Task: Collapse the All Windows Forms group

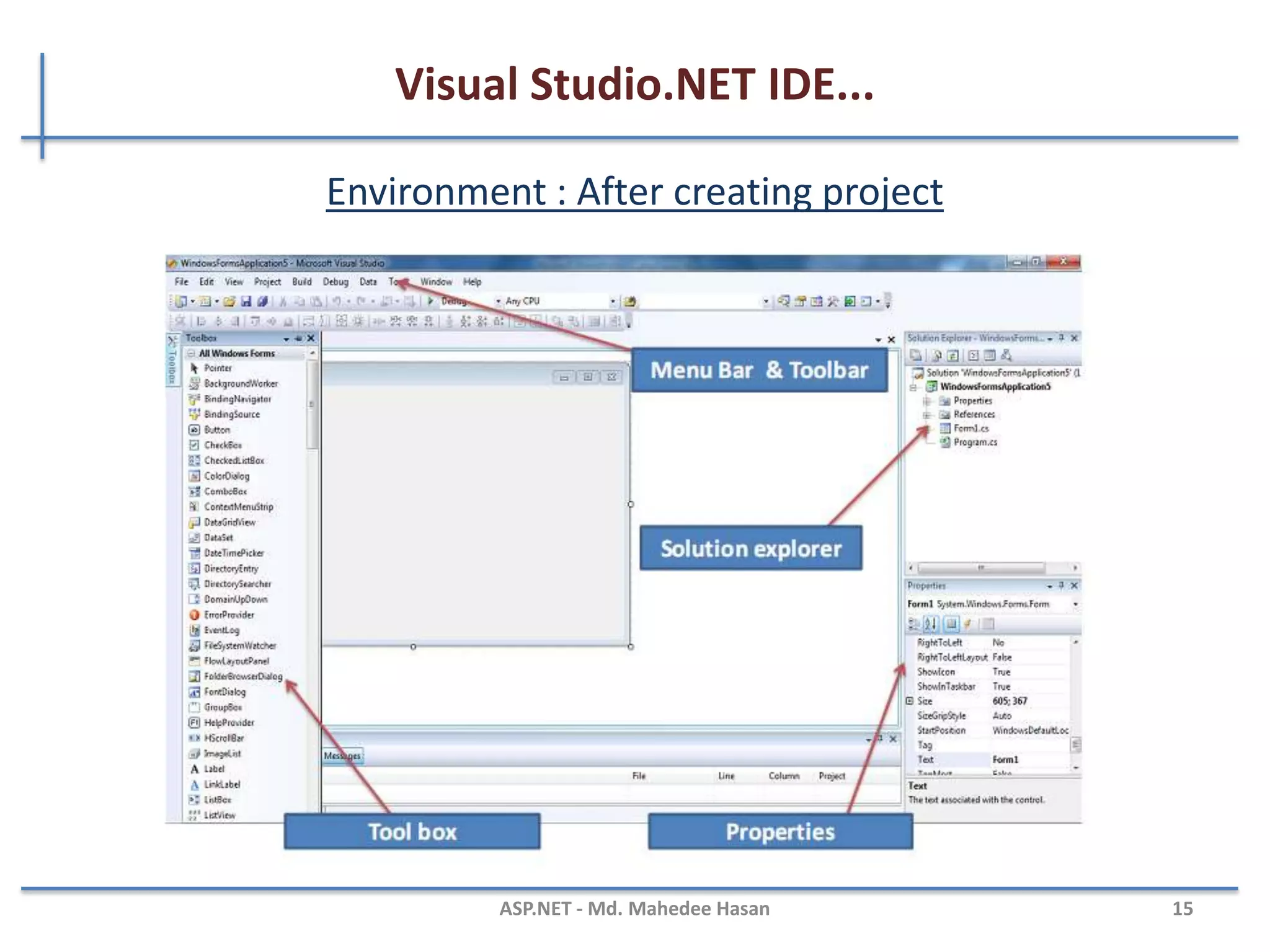Action: tap(192, 353)
